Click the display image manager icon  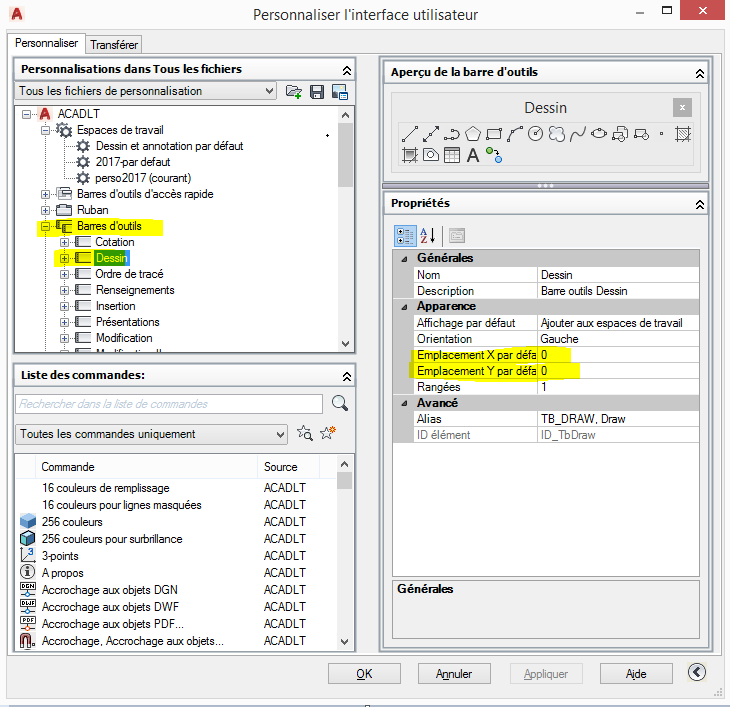[x=340, y=91]
